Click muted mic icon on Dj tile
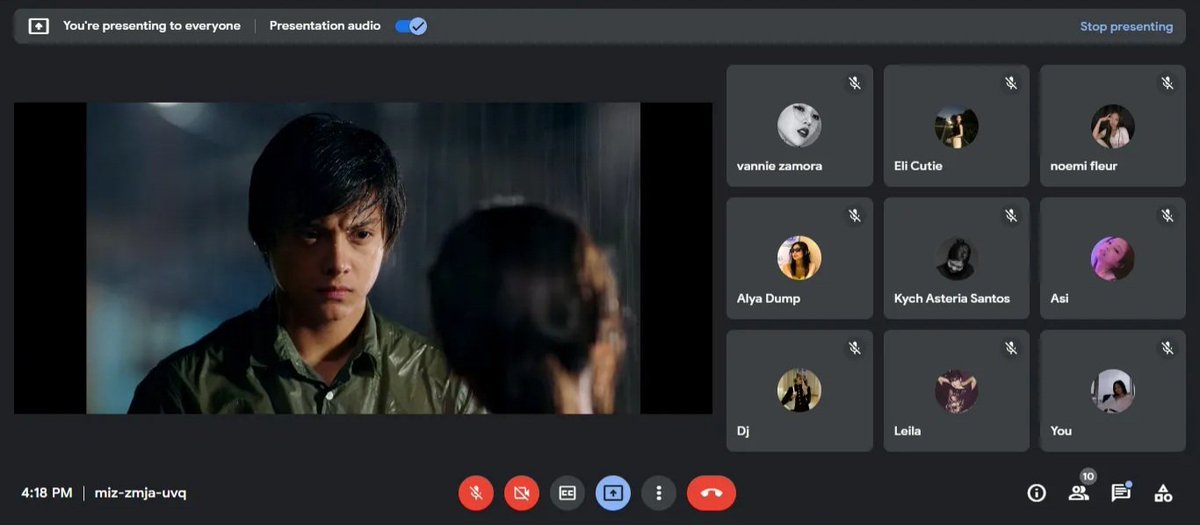The width and height of the screenshot is (1200, 525). pyautogui.click(x=855, y=348)
